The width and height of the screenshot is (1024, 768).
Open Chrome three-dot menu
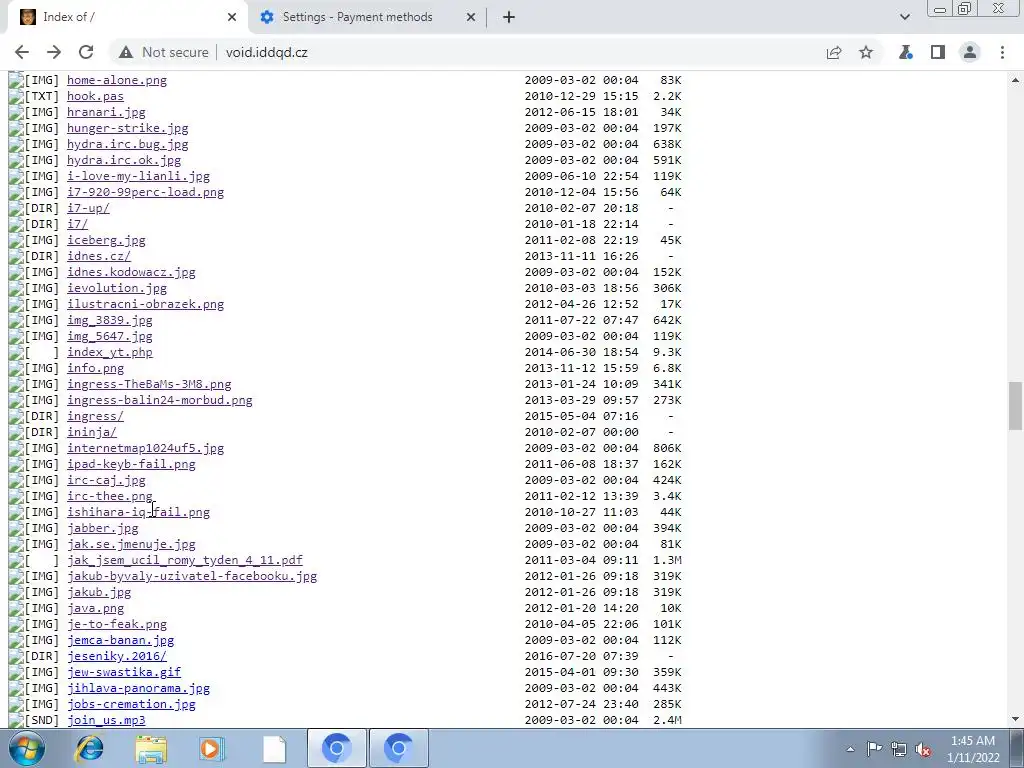pos(1002,52)
